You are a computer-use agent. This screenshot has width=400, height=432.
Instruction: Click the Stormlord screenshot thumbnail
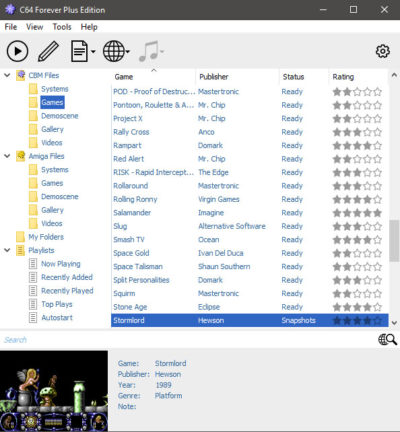coord(54,391)
